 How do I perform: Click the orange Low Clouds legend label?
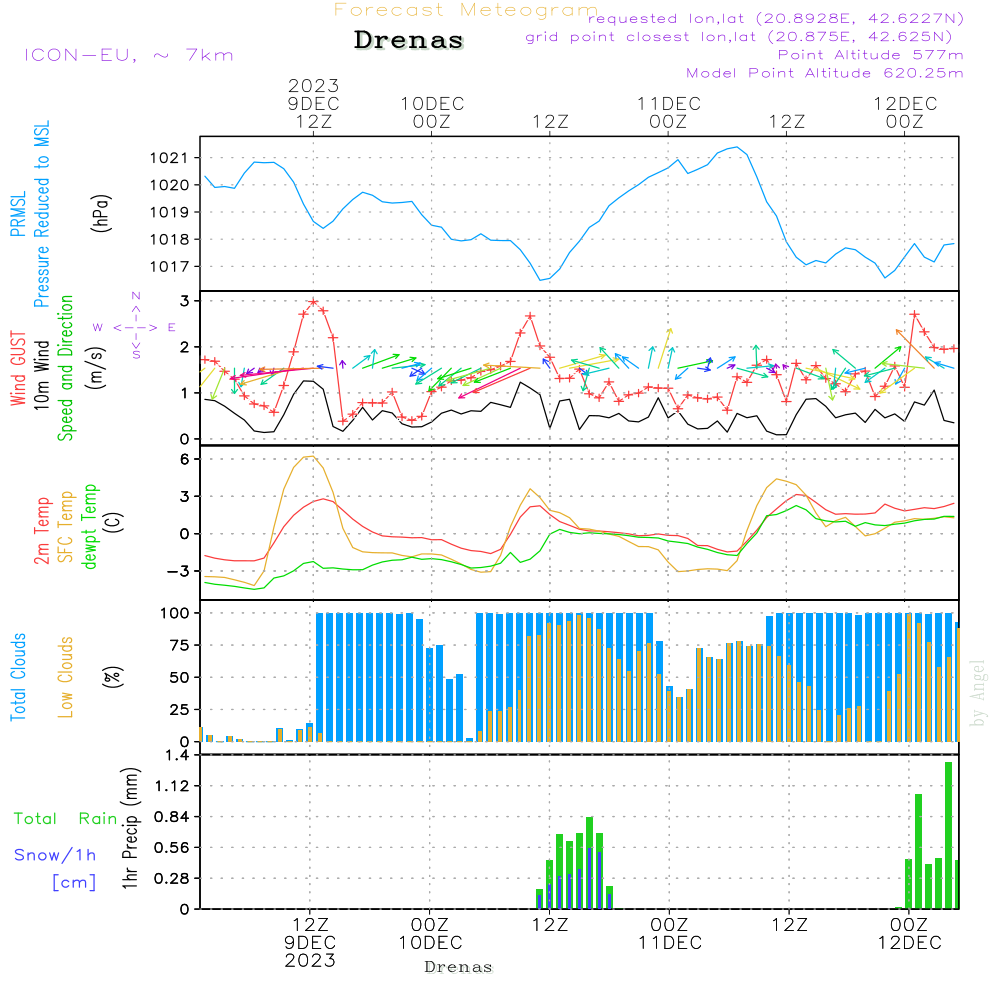[66, 677]
